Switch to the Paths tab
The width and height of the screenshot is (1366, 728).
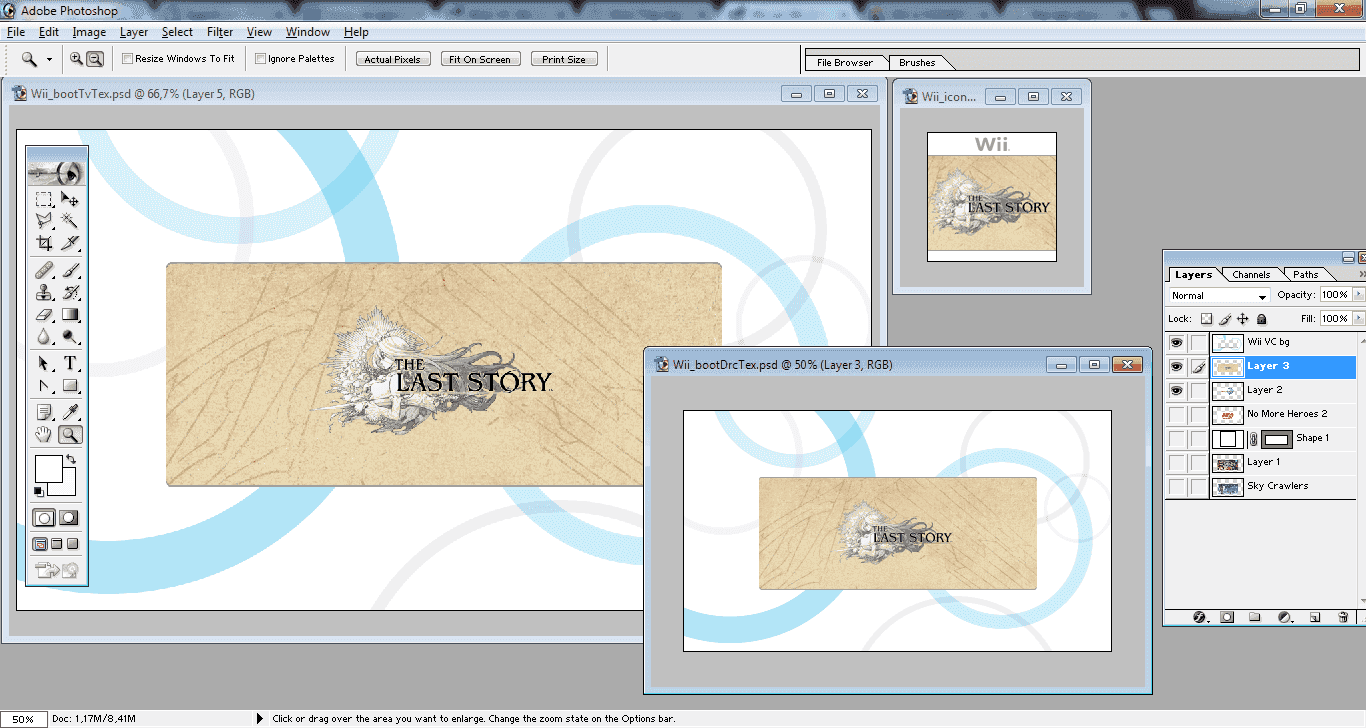pyautogui.click(x=1306, y=275)
